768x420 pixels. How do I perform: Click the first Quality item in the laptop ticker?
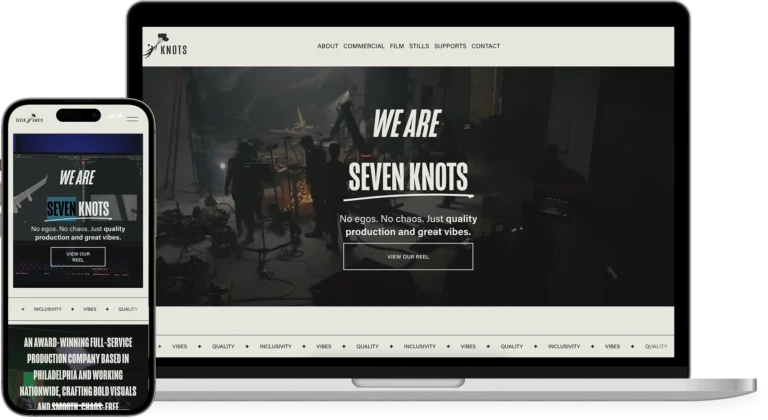(x=223, y=346)
